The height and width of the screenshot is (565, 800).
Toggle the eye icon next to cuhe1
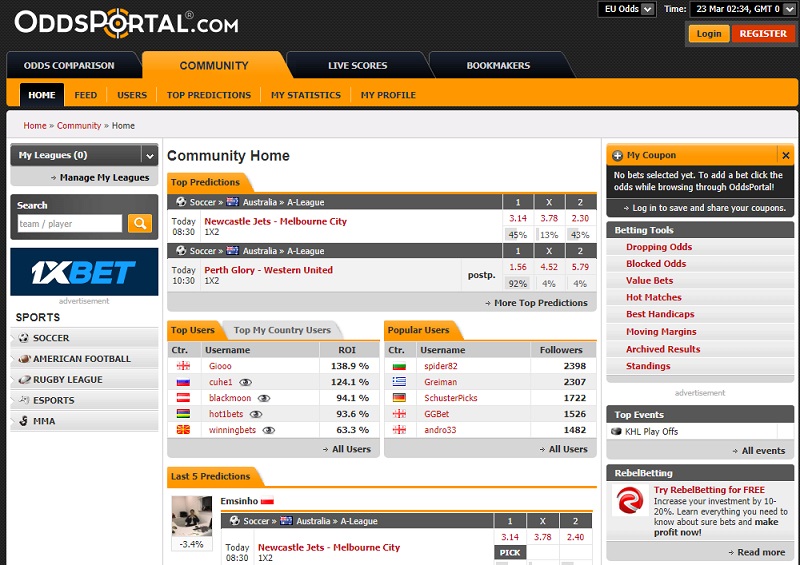coord(245,382)
